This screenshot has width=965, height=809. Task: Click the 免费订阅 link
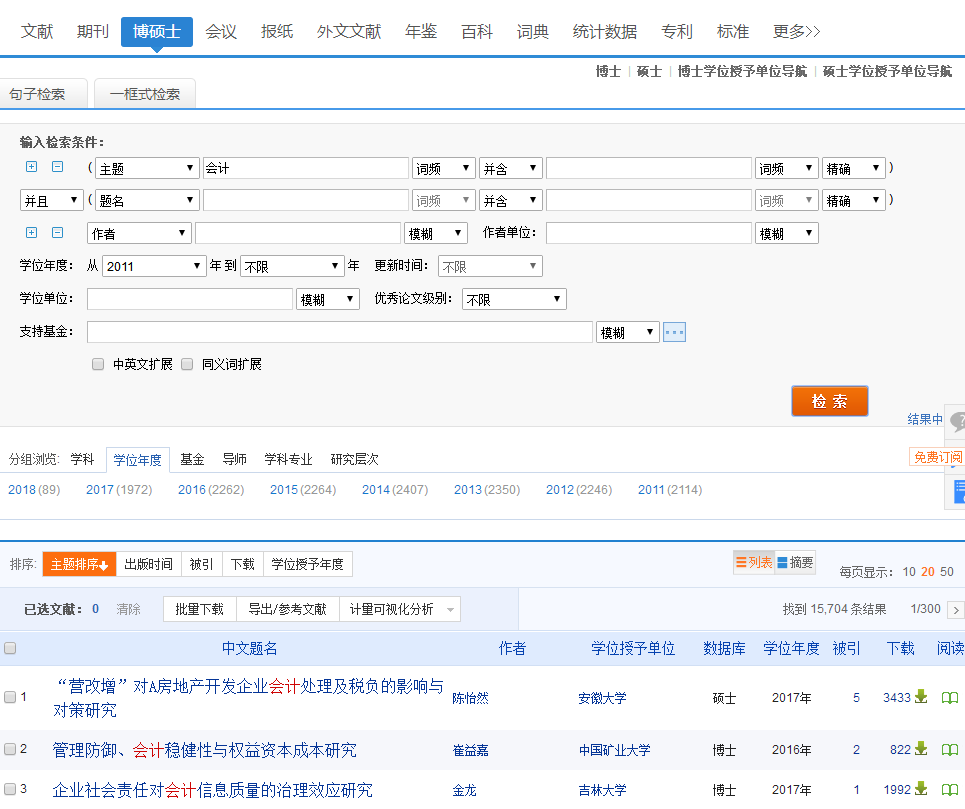937,456
